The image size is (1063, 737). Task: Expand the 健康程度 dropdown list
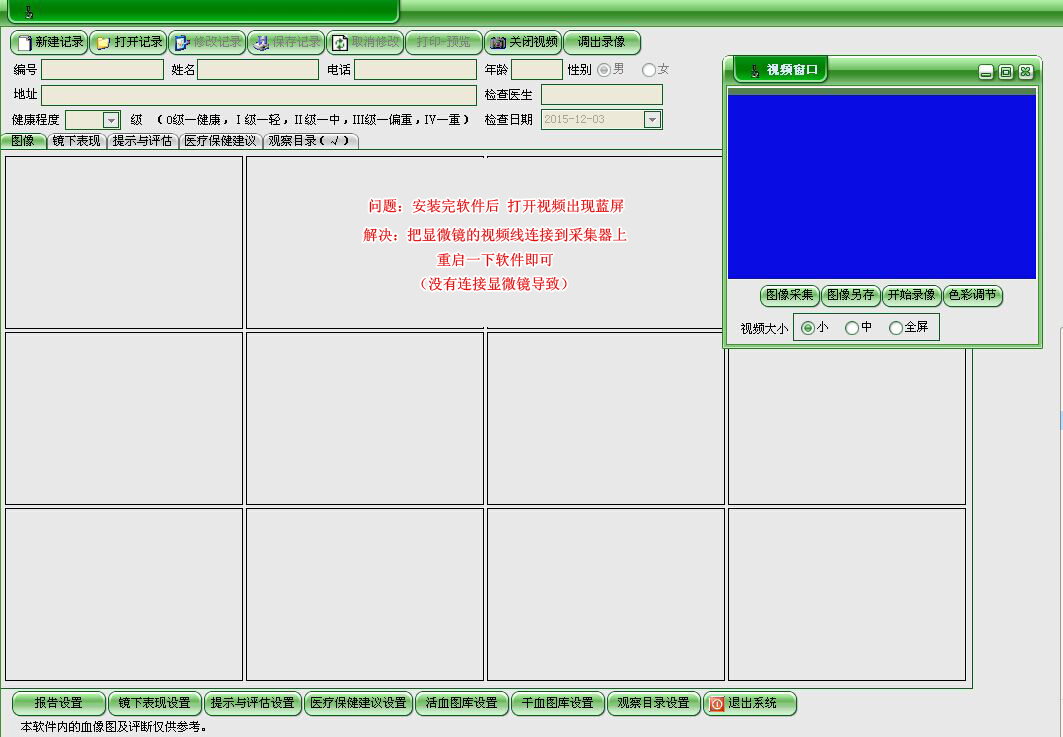pos(111,120)
